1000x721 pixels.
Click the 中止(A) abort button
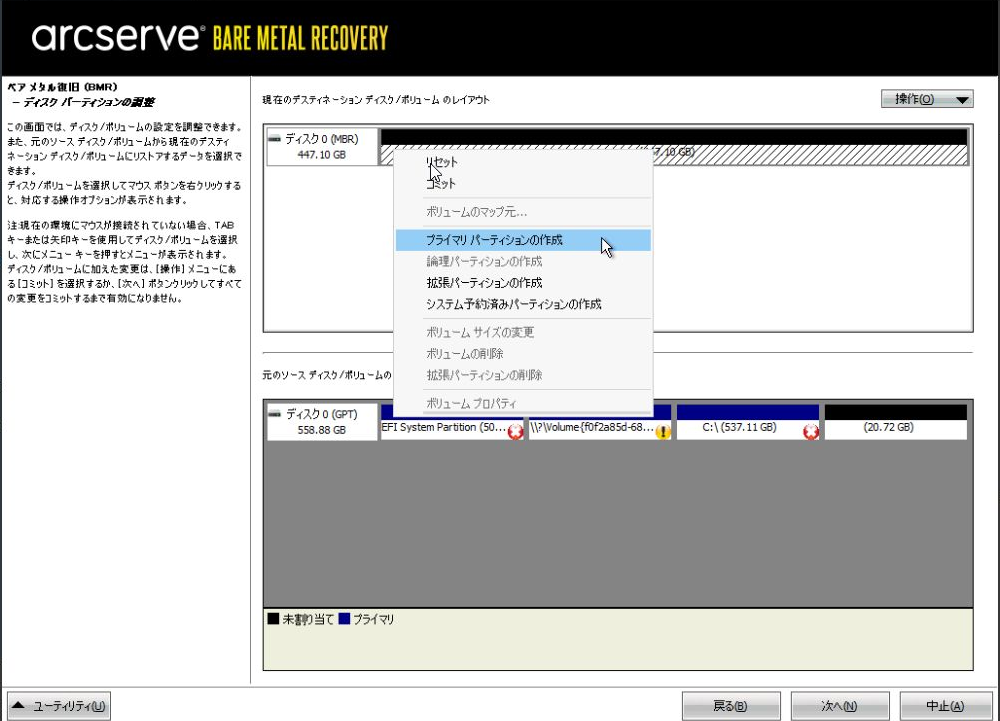946,706
